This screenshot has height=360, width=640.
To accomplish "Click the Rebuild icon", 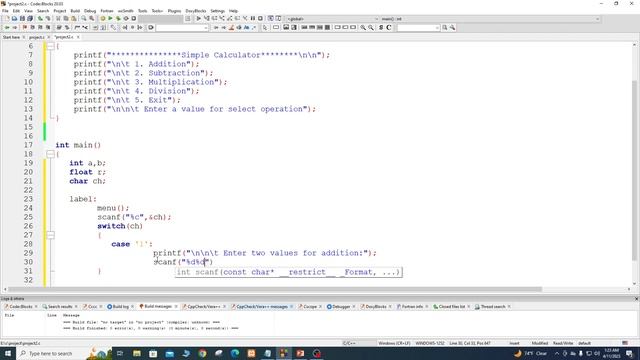I will click(126, 19).
